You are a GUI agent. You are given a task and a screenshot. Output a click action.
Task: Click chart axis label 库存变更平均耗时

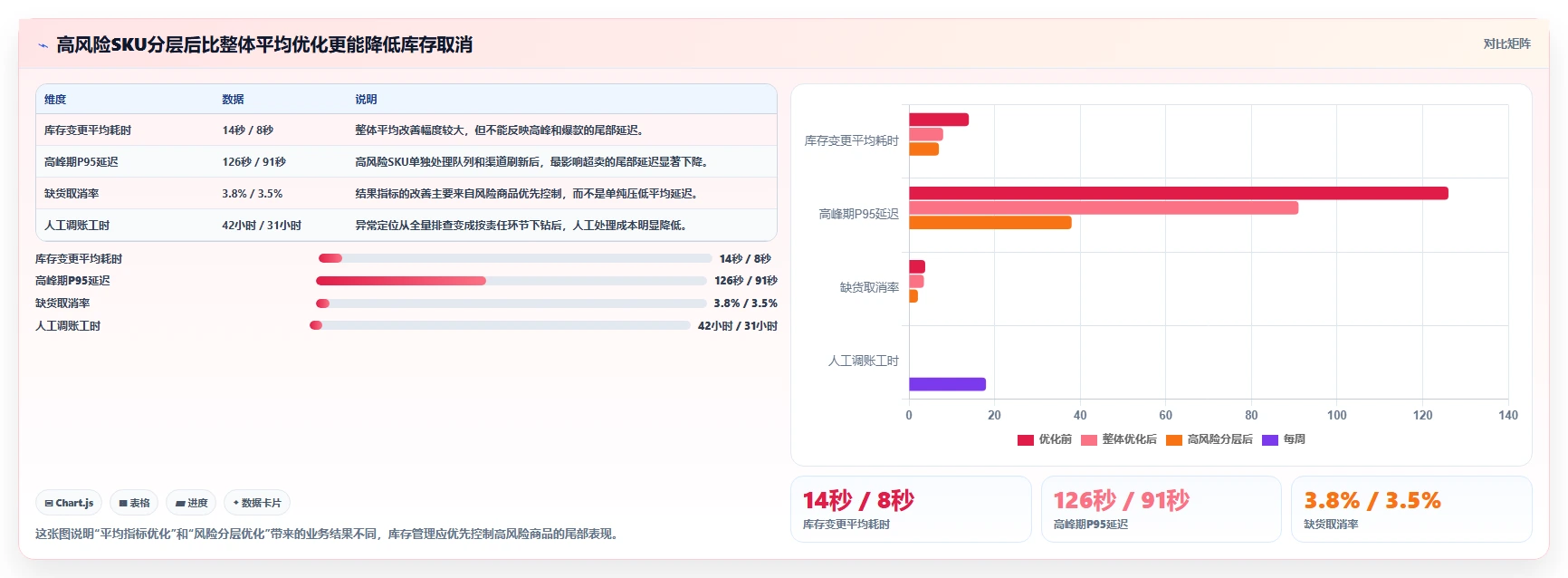[851, 140]
